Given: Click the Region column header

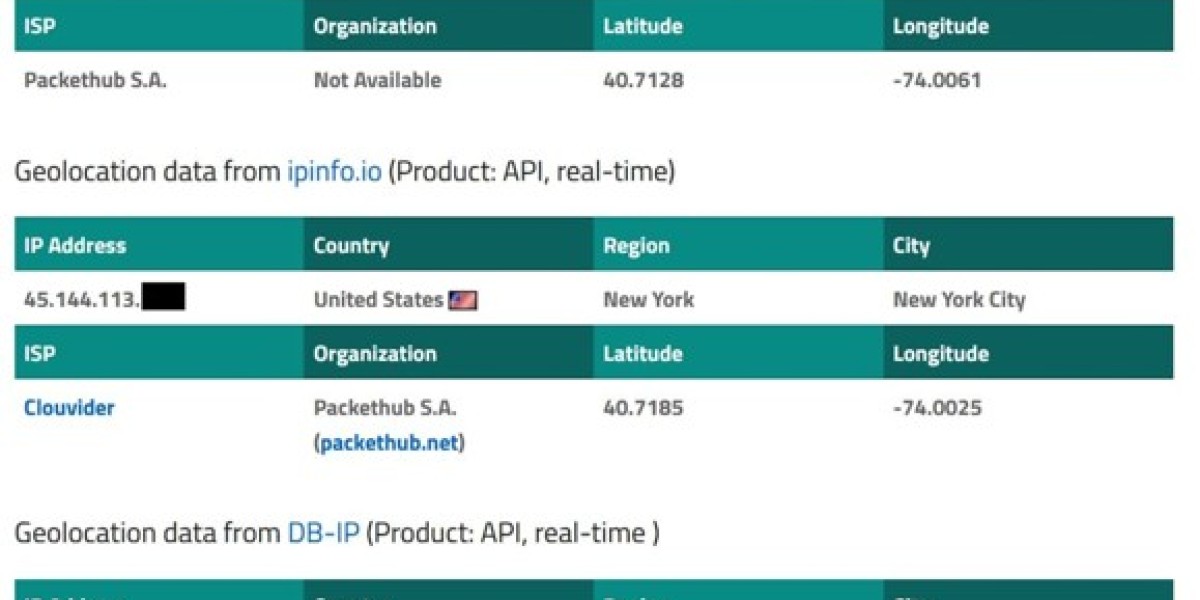Looking at the screenshot, I should pyautogui.click(x=636, y=246).
